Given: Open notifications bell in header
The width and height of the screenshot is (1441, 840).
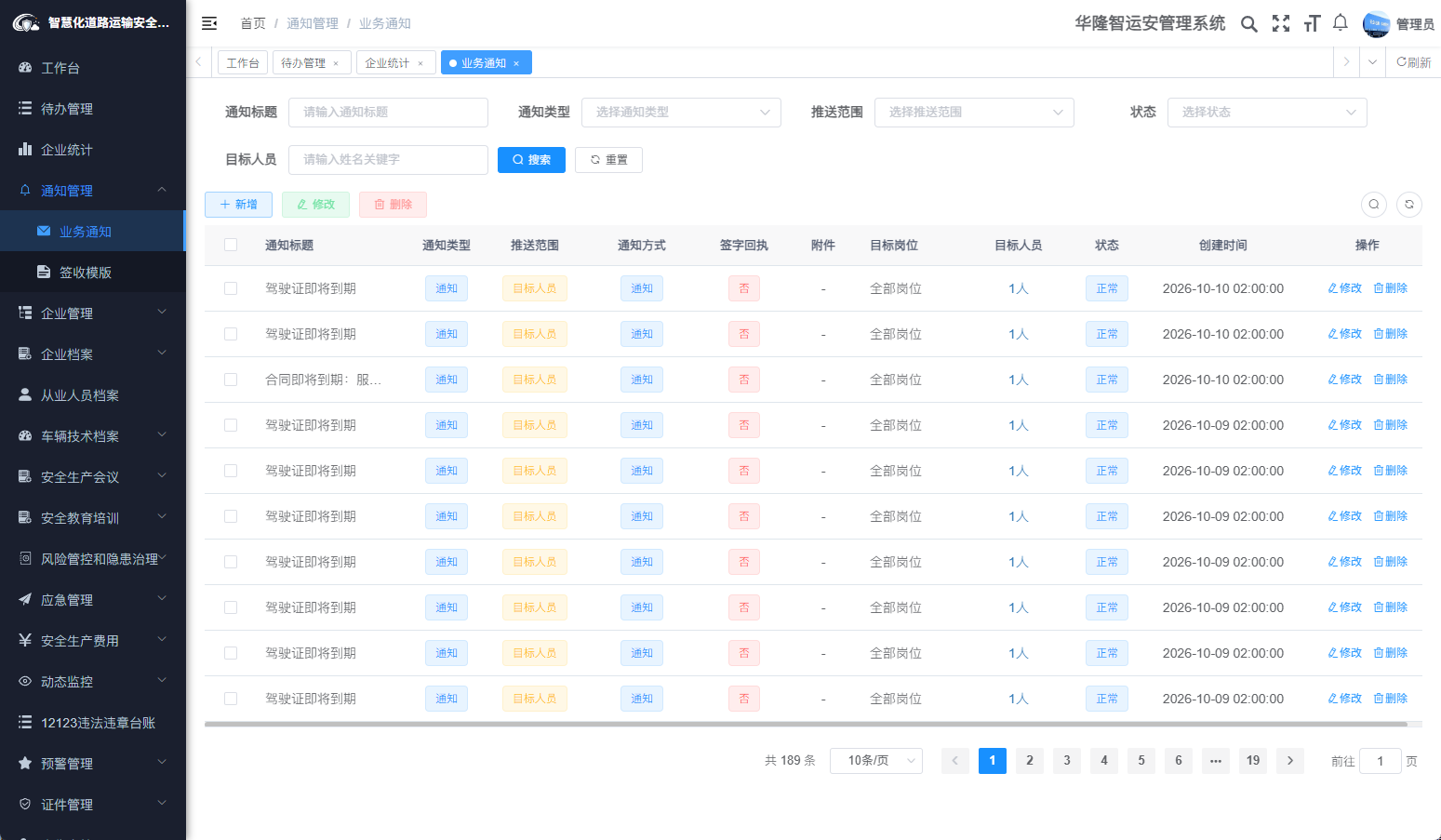Looking at the screenshot, I should (1341, 23).
